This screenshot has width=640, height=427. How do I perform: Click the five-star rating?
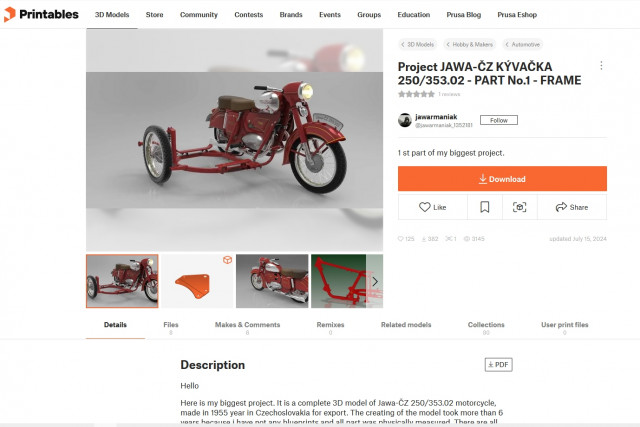click(416, 94)
